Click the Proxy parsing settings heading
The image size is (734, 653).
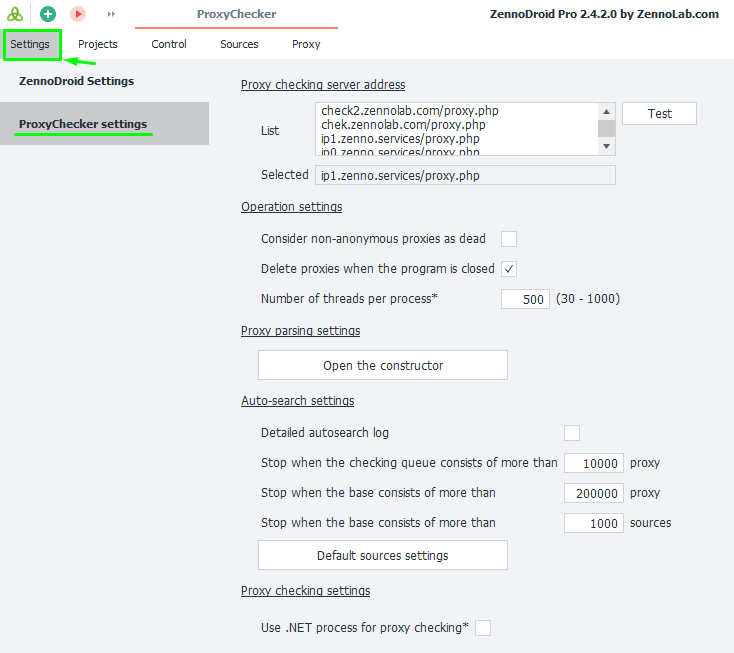(x=301, y=330)
